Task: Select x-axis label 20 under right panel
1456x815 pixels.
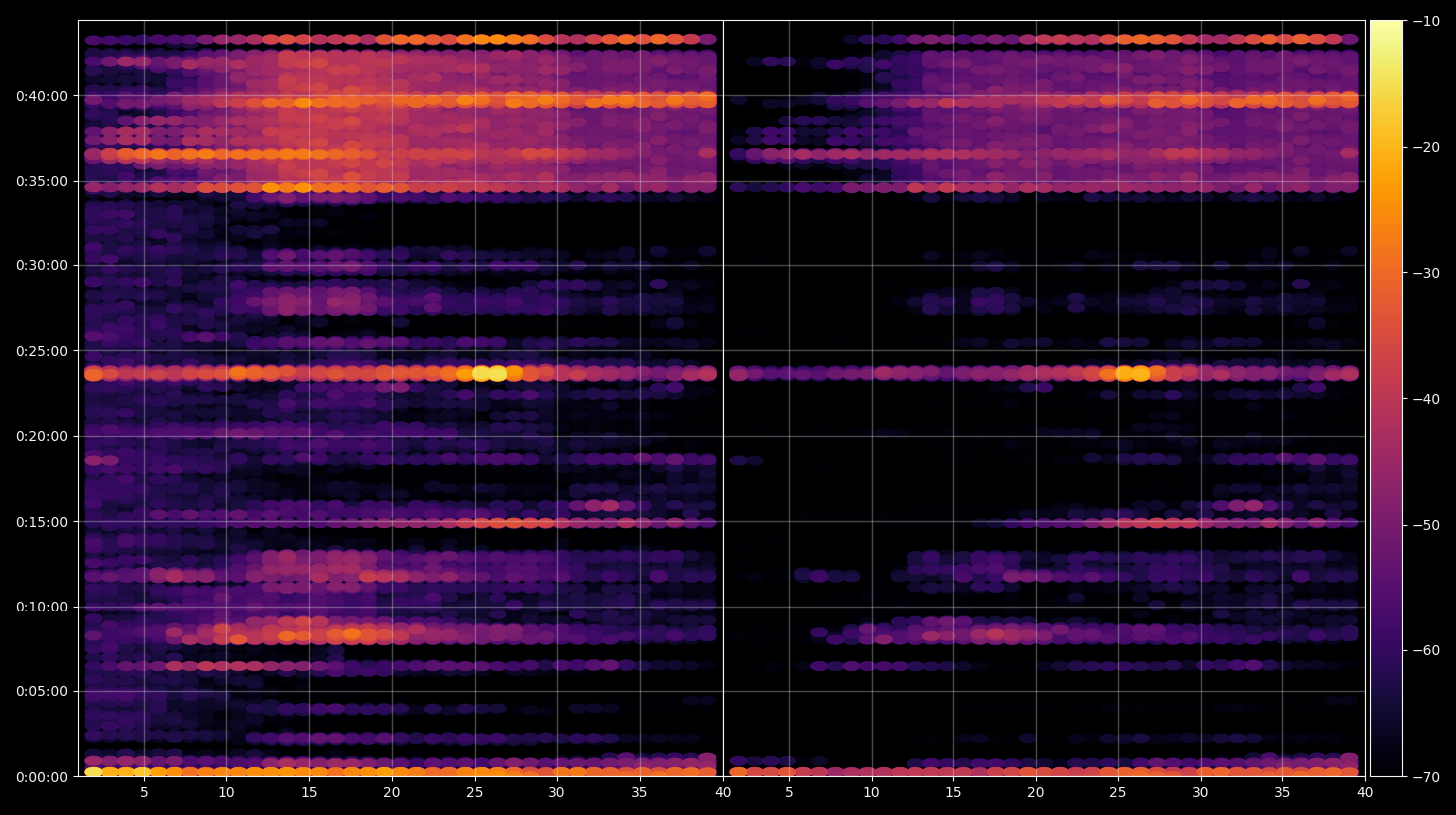Action: click(x=1036, y=793)
